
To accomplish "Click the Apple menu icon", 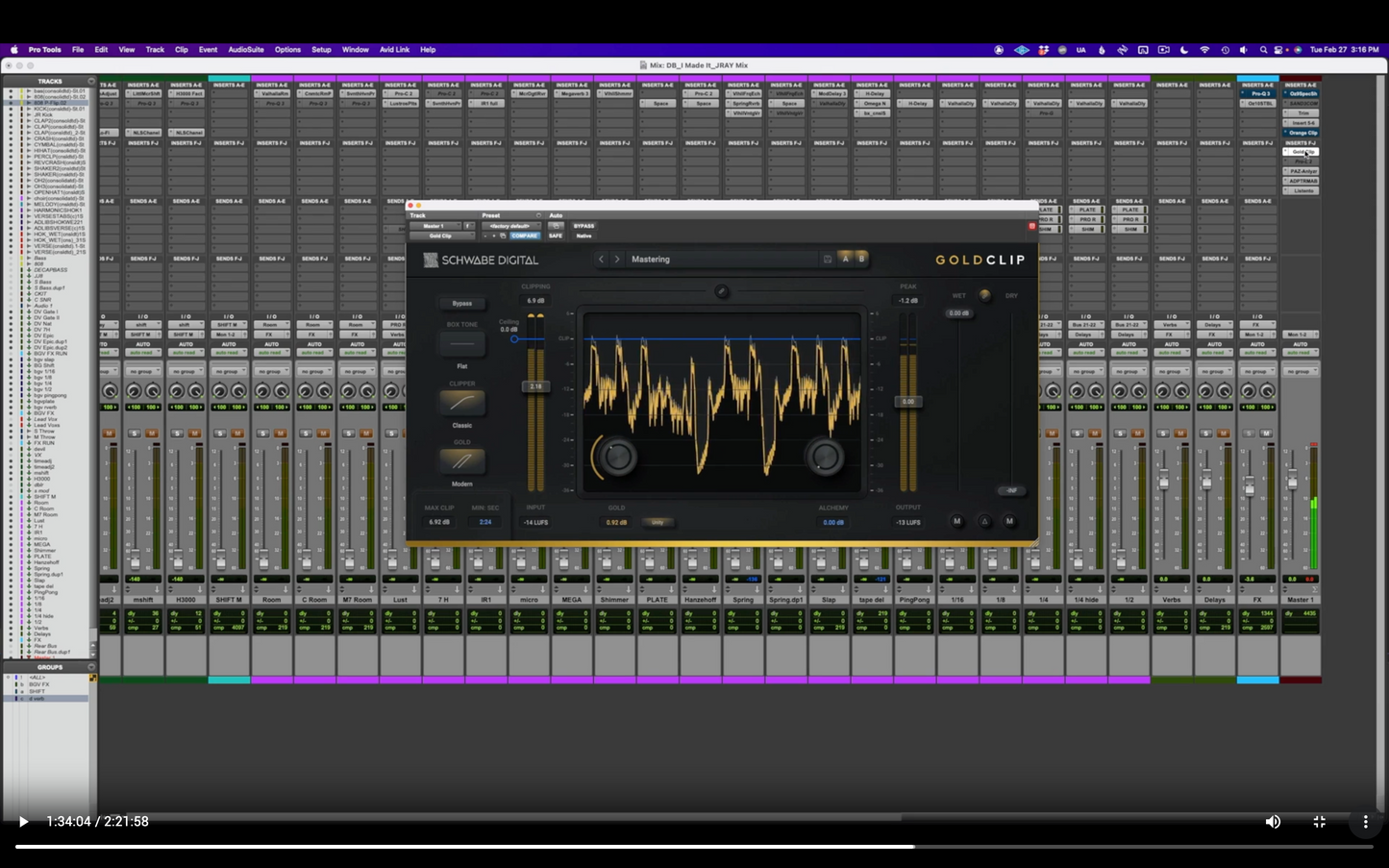I will tap(13, 50).
